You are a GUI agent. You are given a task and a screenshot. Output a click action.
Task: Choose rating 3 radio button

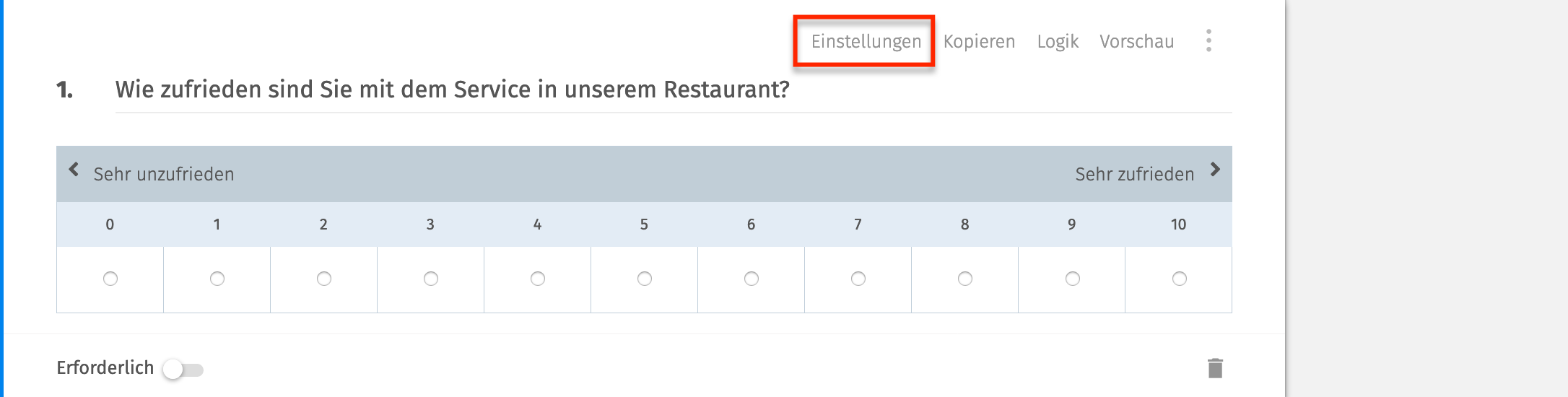point(431,279)
